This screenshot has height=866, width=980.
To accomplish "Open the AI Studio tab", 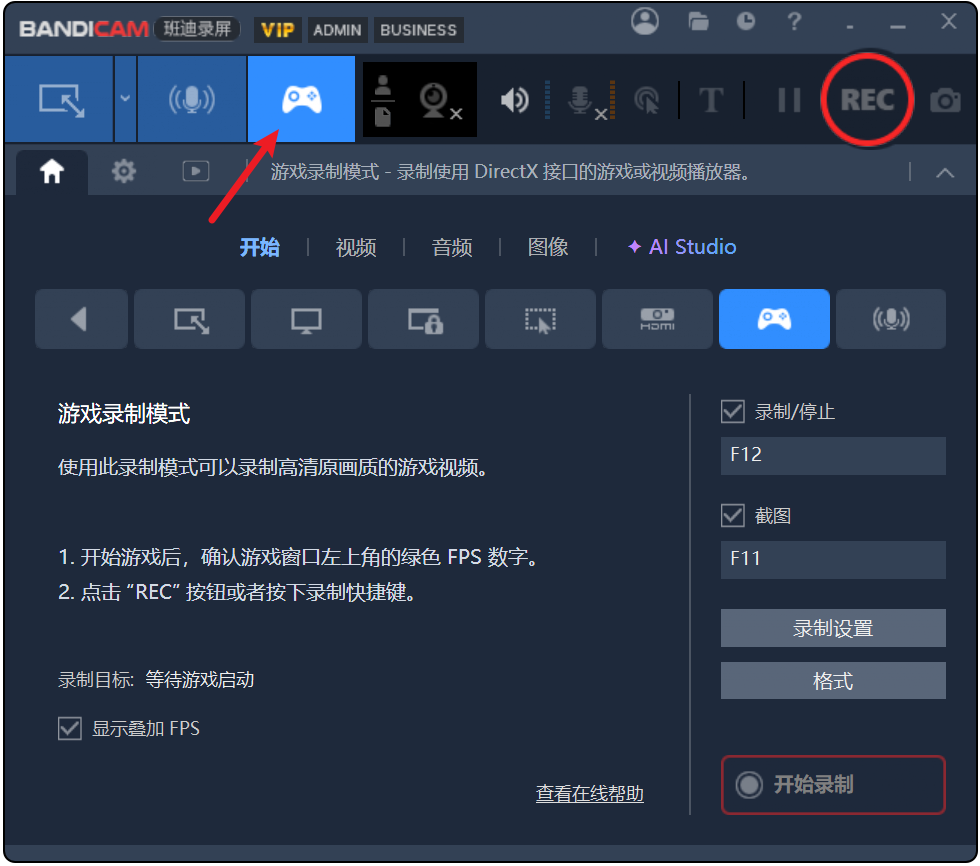I will point(682,247).
